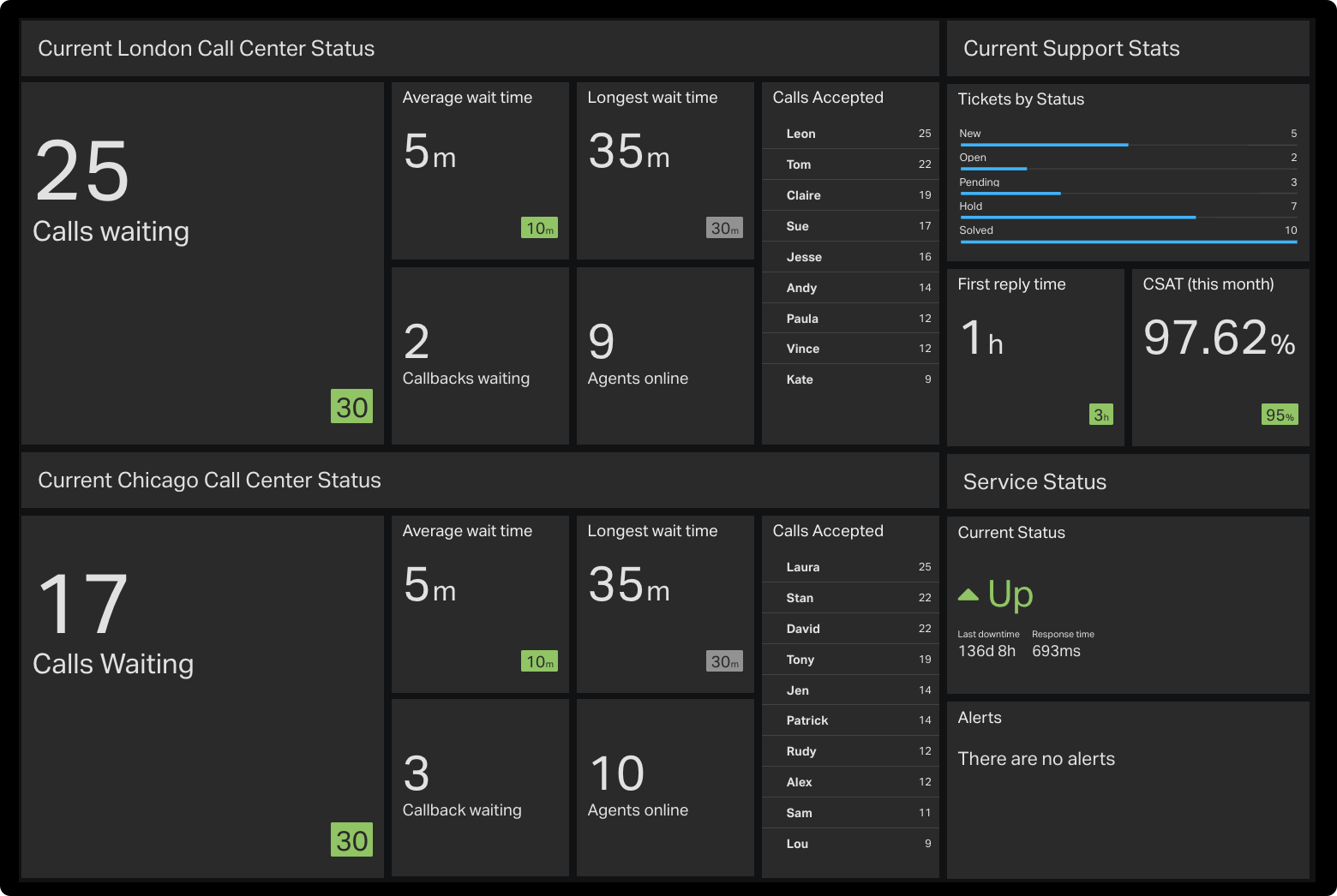
Task: Open the Current London Call Center Status header
Action: 206,48
